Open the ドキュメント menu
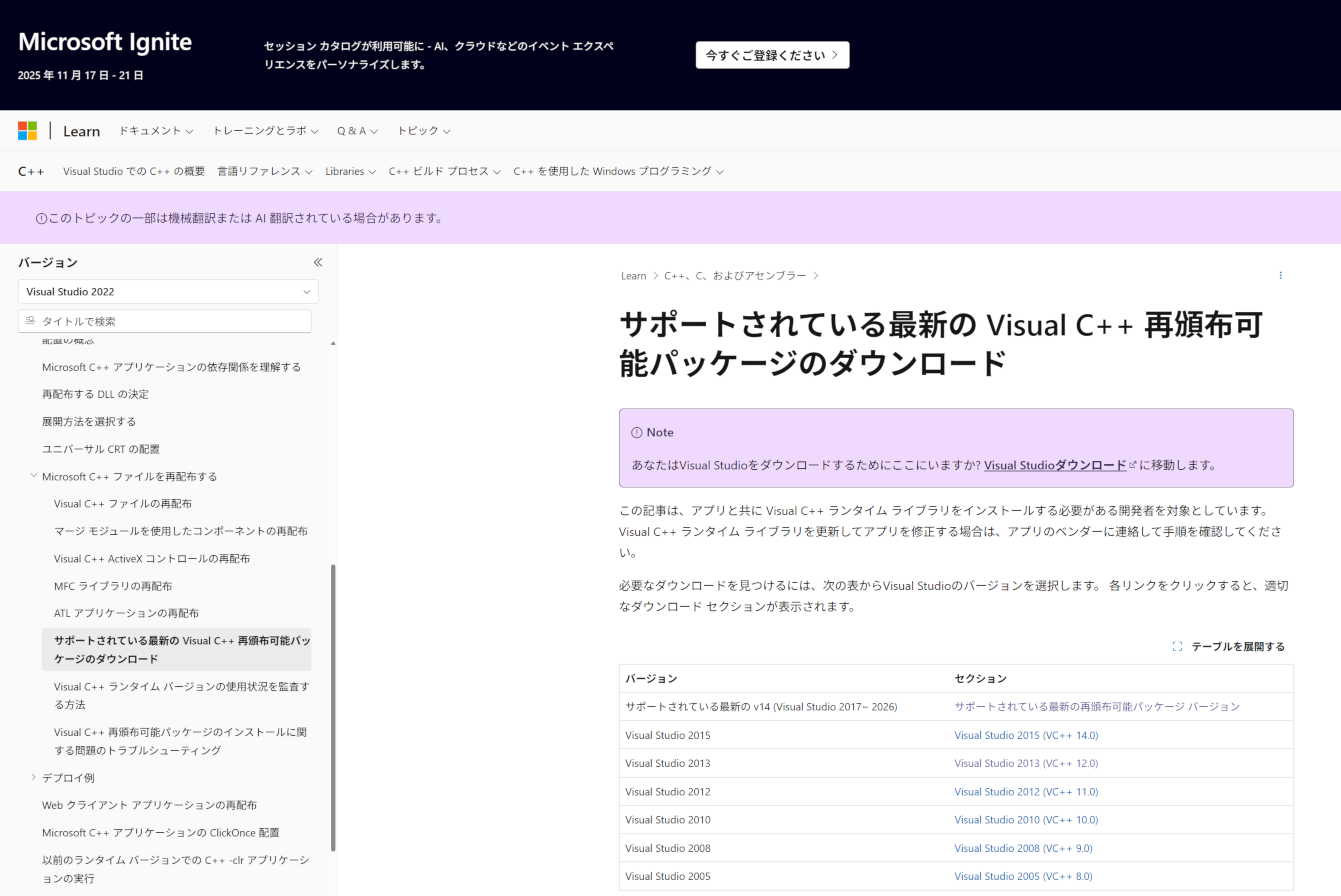 click(156, 131)
